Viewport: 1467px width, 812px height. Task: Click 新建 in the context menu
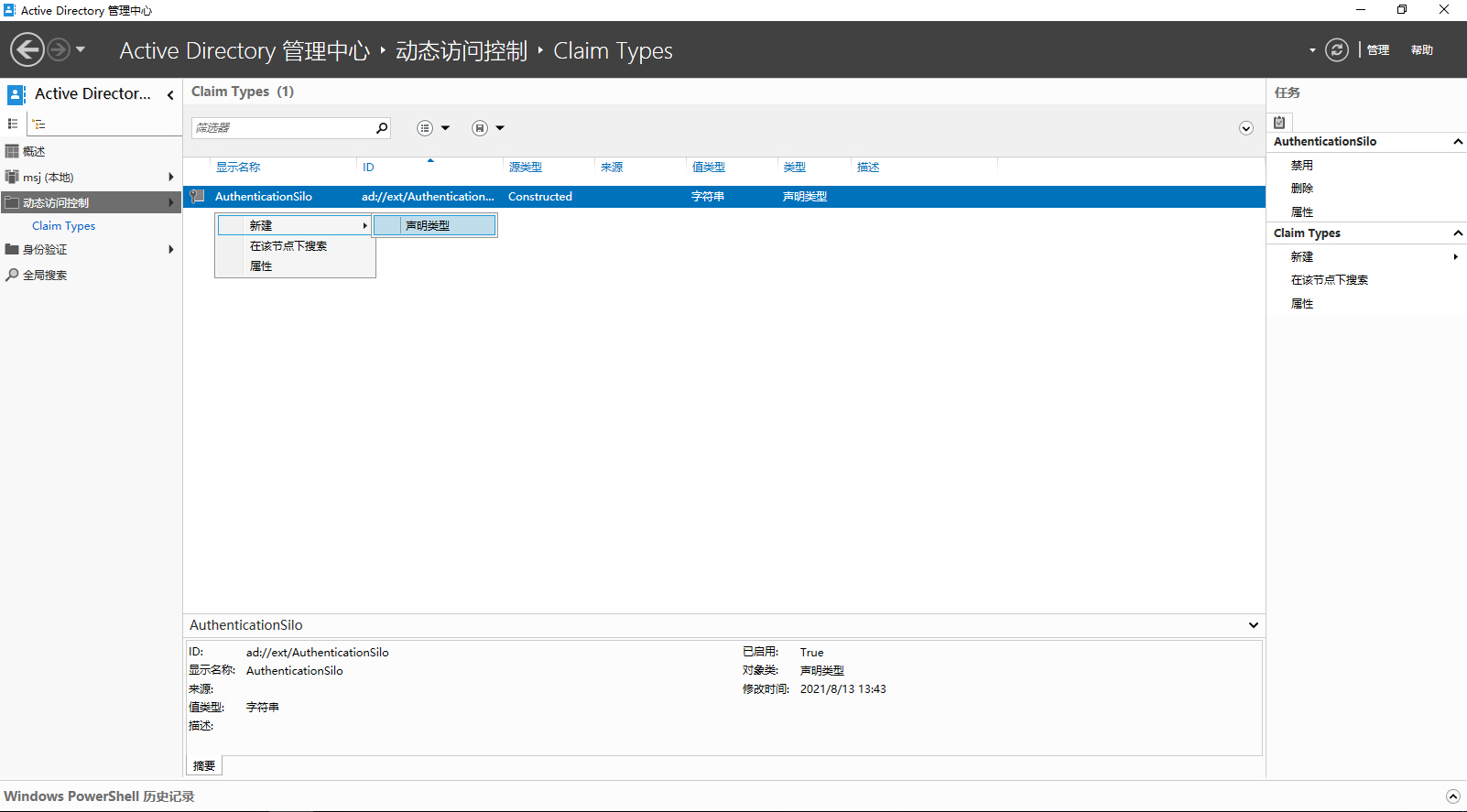(x=294, y=225)
